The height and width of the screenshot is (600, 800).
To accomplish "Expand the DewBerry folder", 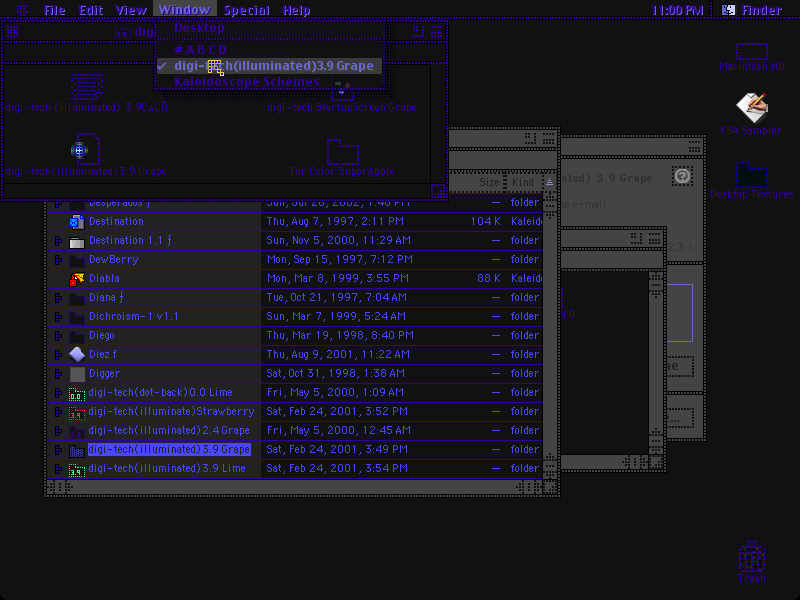I will 58,260.
